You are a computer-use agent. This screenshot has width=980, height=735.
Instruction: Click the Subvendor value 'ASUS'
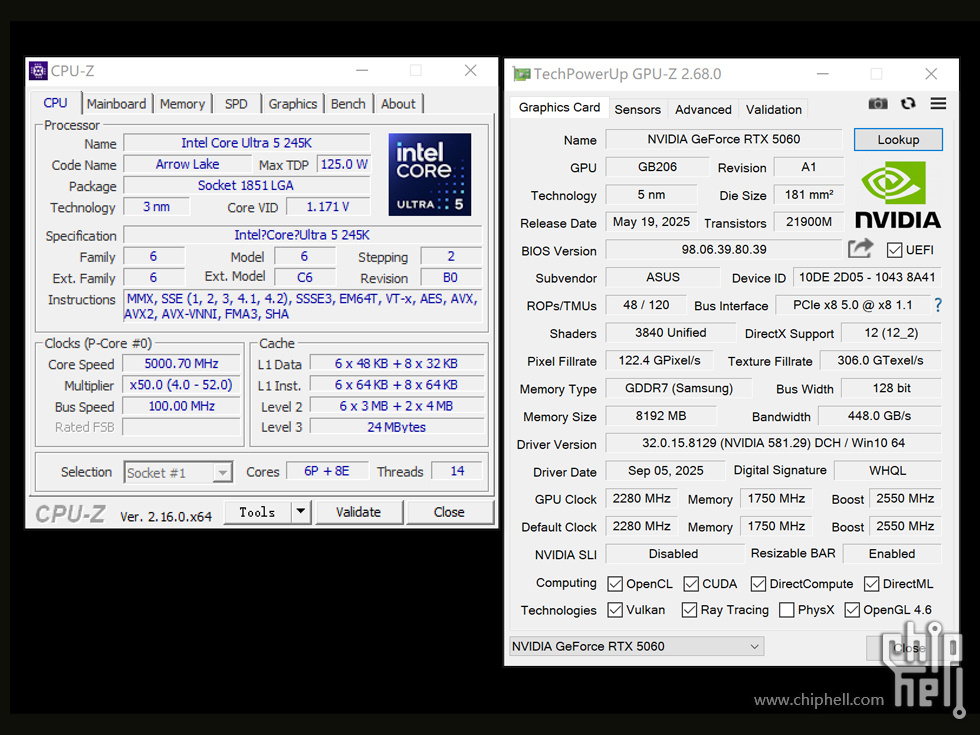tap(663, 278)
